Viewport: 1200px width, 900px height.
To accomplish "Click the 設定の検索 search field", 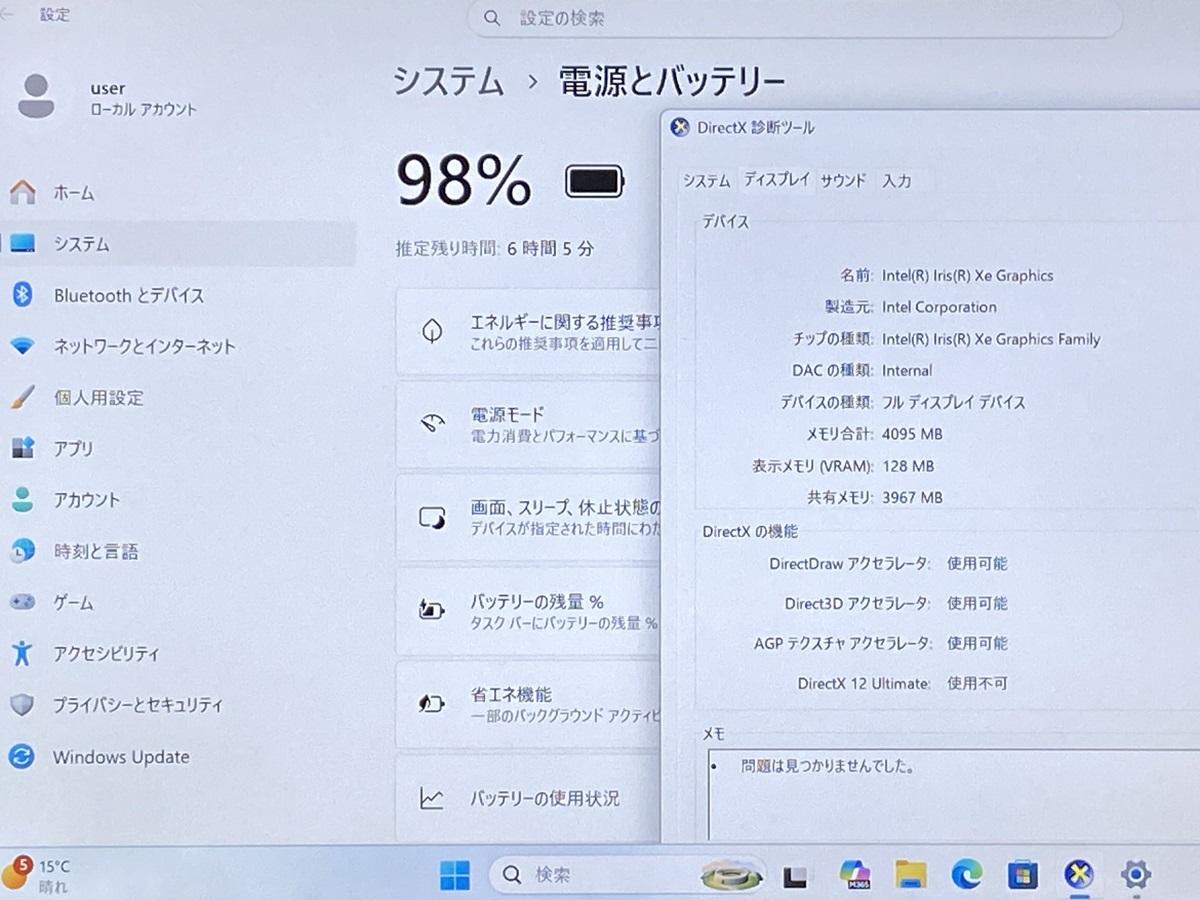I will pos(795,18).
